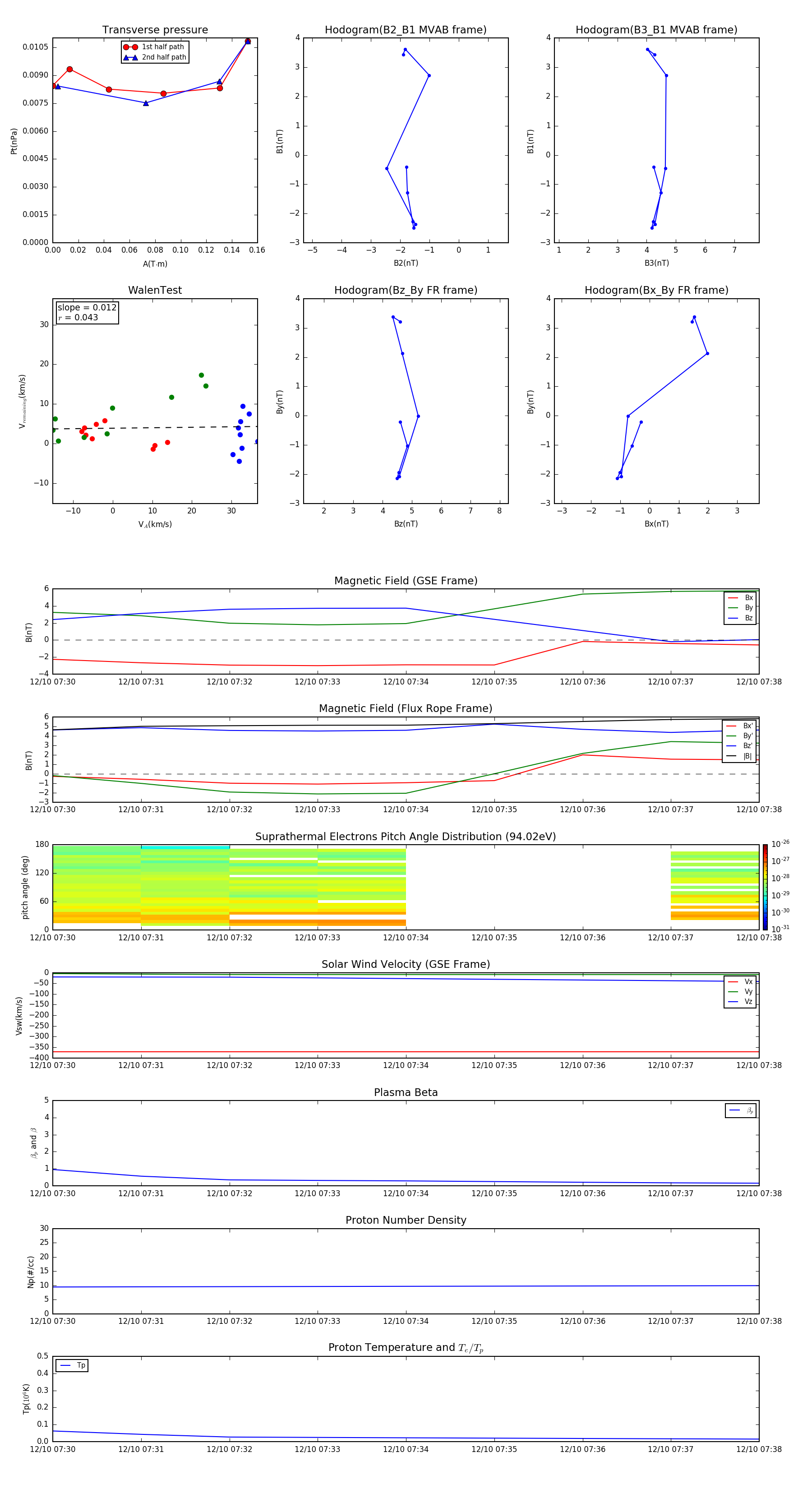Select 'Bx' in the GSE Frame legend
The image size is (812, 1489).
(740, 598)
